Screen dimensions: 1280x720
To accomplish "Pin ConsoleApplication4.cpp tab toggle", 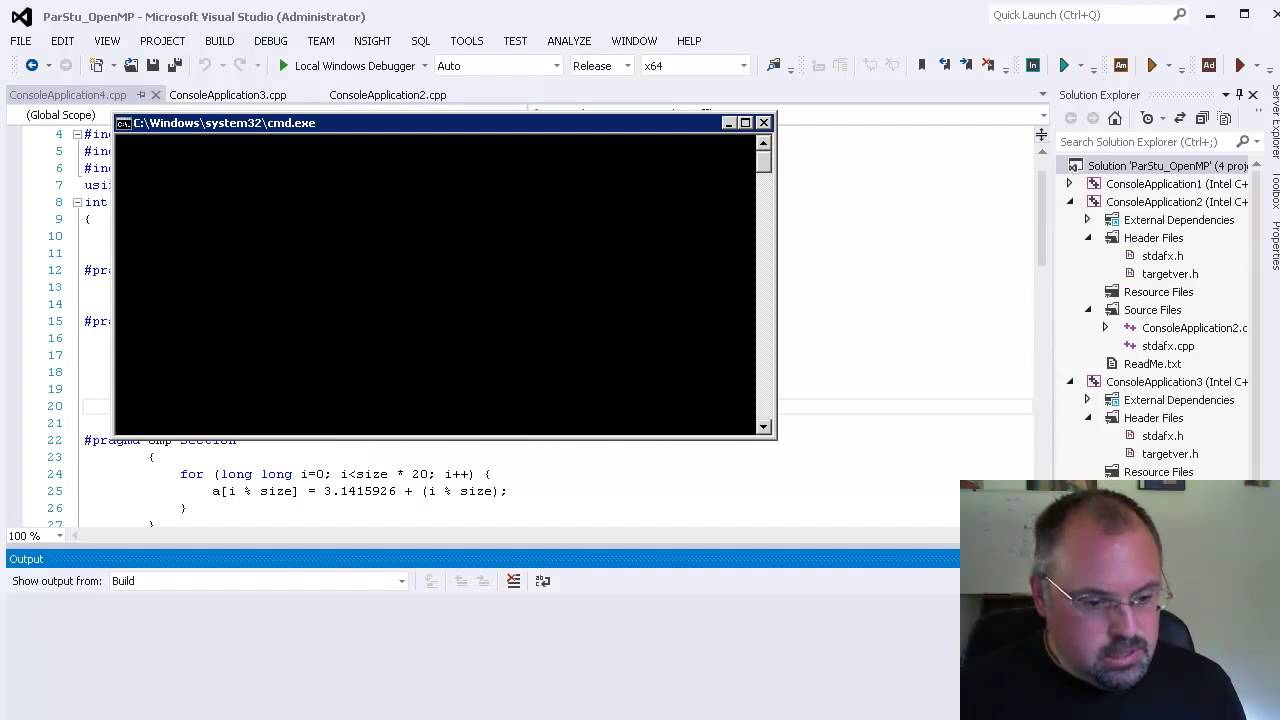I will (141, 95).
